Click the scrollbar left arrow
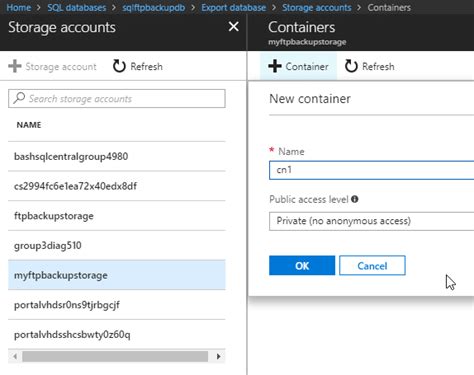The height and width of the screenshot is (375, 474). pos(15,356)
